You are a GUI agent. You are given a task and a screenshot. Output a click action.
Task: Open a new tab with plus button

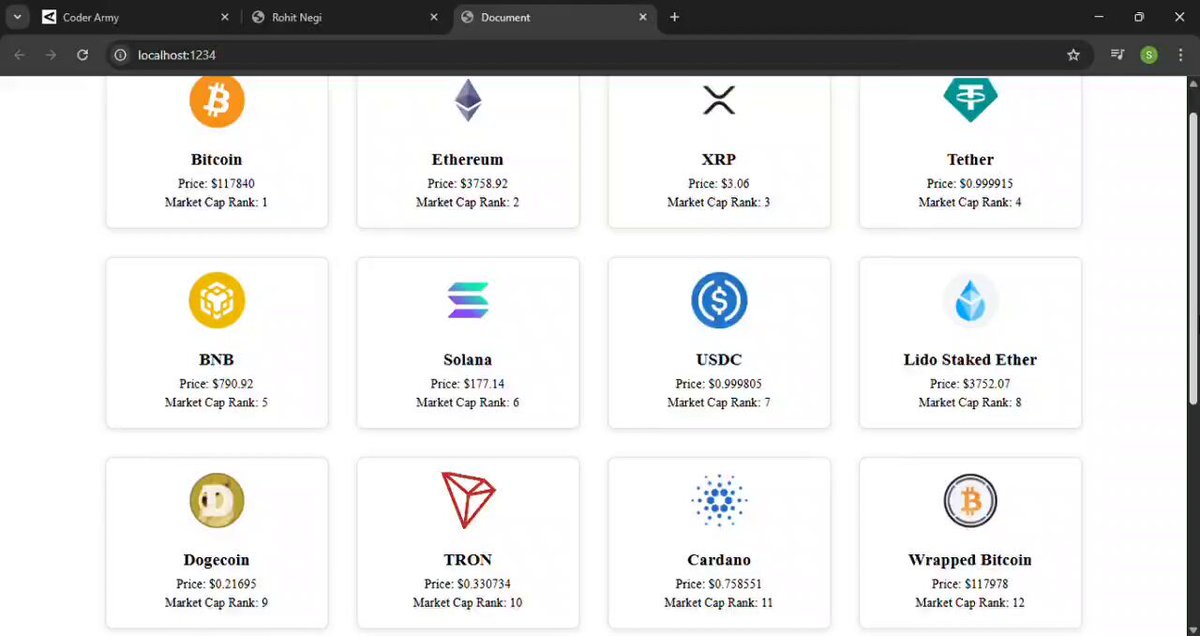675,17
